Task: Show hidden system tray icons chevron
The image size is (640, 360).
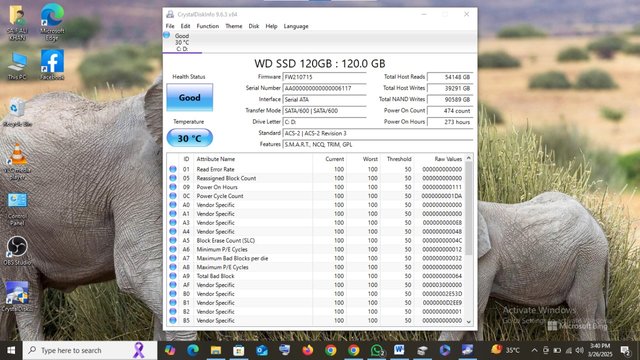Action: click(x=534, y=350)
